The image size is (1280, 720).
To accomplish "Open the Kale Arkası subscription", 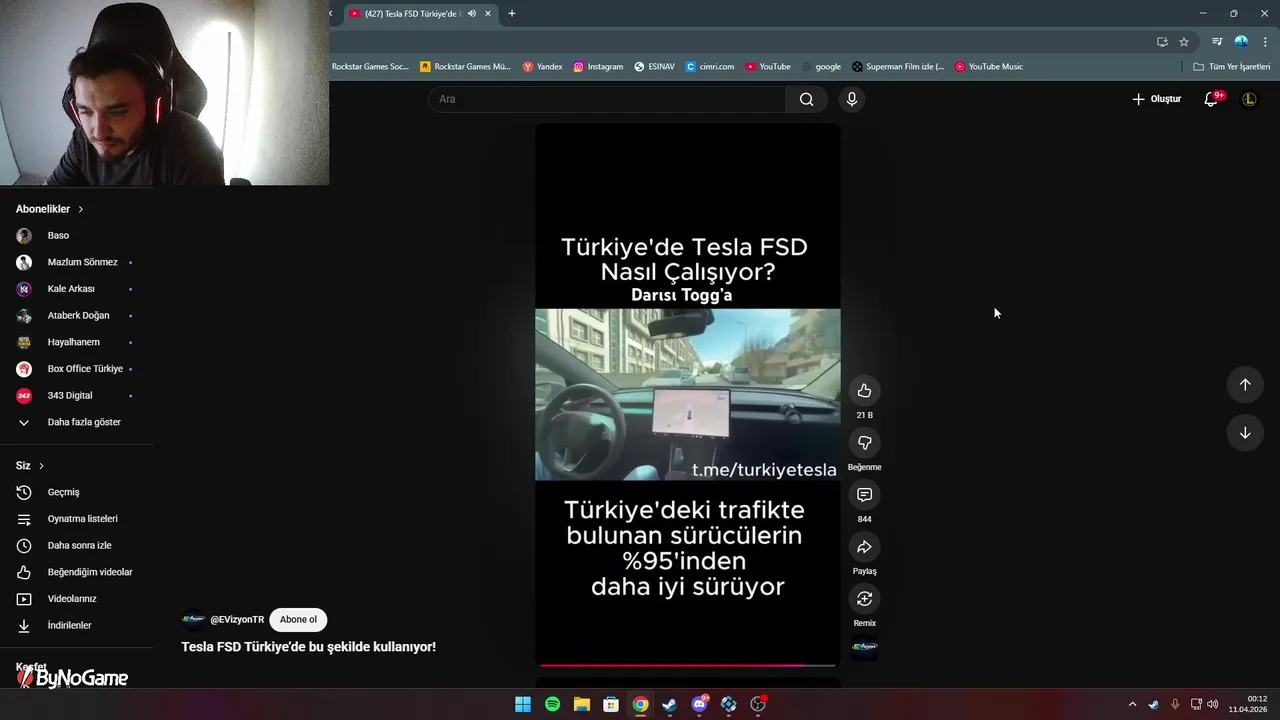I will tap(76, 289).
